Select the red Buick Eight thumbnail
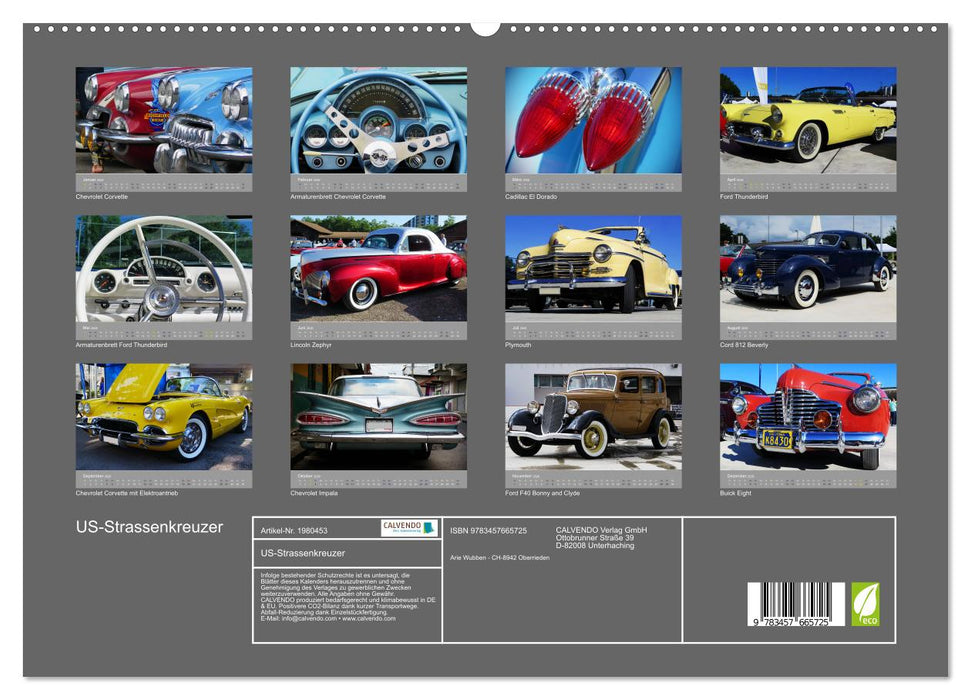 (x=806, y=420)
